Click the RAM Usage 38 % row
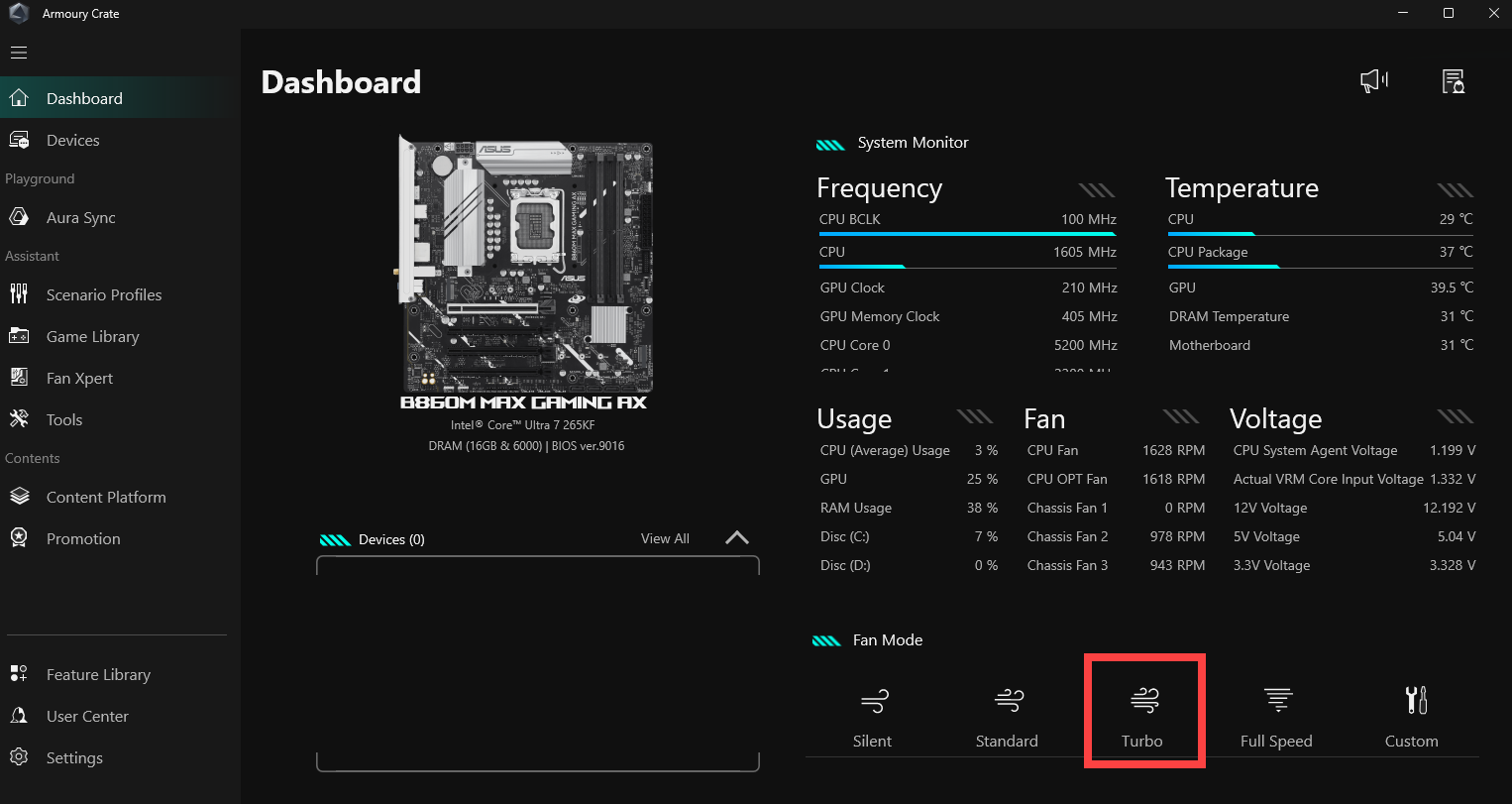Viewport: 1512px width, 804px height. tap(909, 508)
